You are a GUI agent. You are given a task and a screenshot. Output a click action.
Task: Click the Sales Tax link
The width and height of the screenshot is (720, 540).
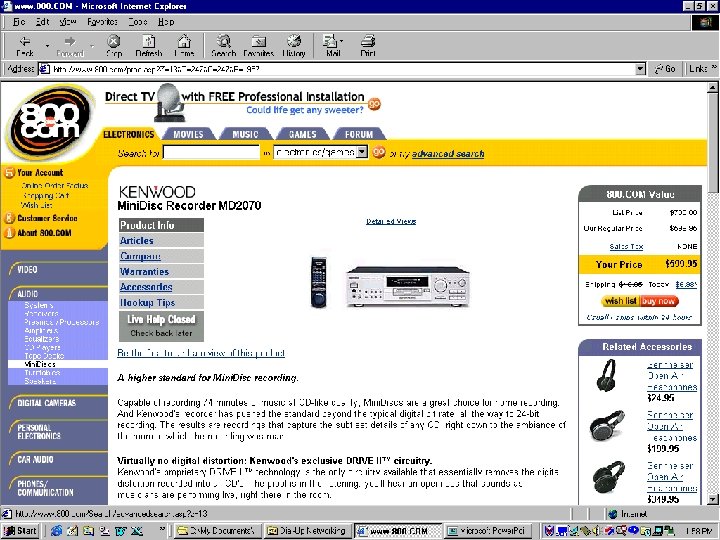626,247
